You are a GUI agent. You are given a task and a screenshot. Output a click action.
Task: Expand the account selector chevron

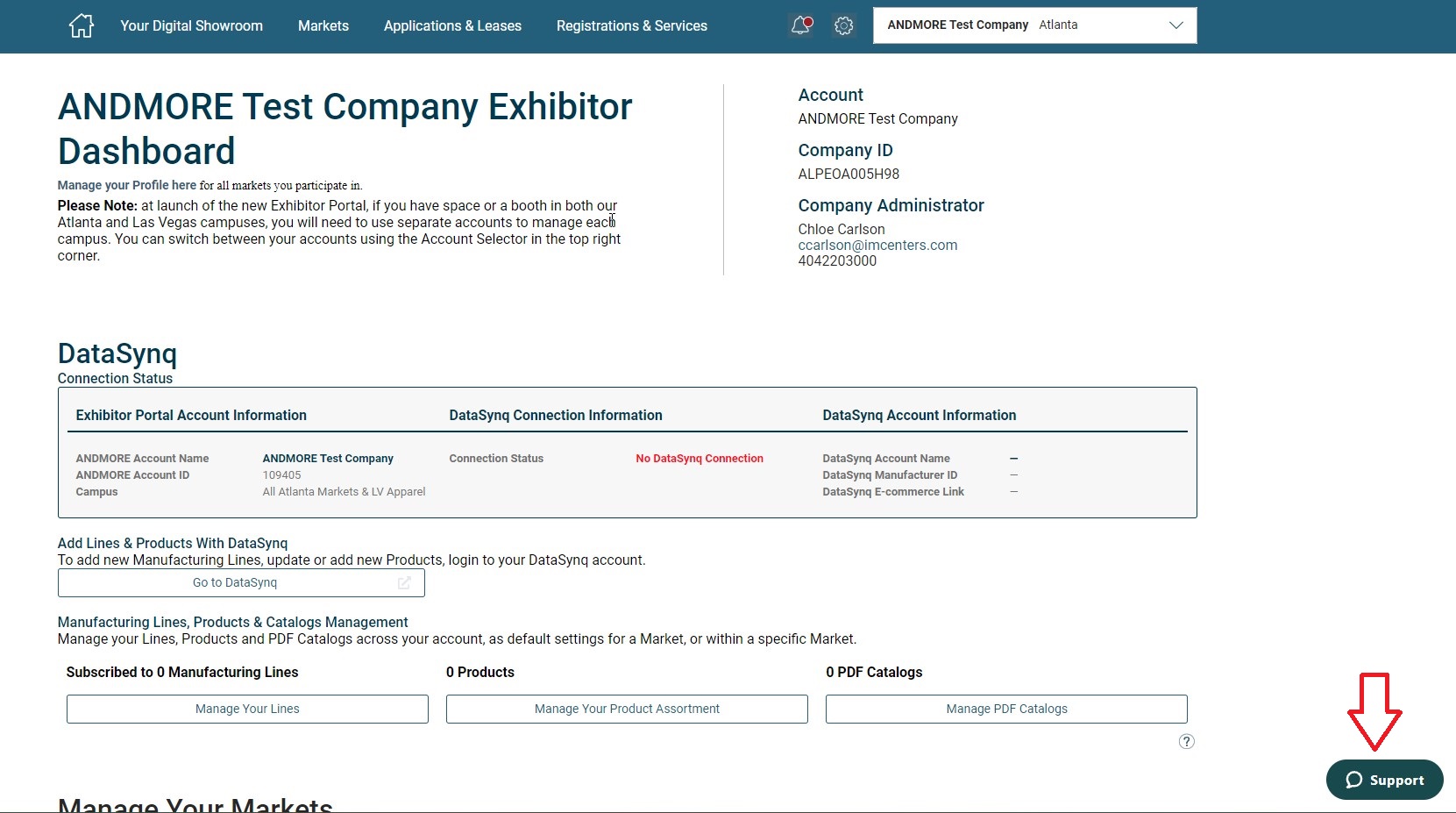point(1175,25)
